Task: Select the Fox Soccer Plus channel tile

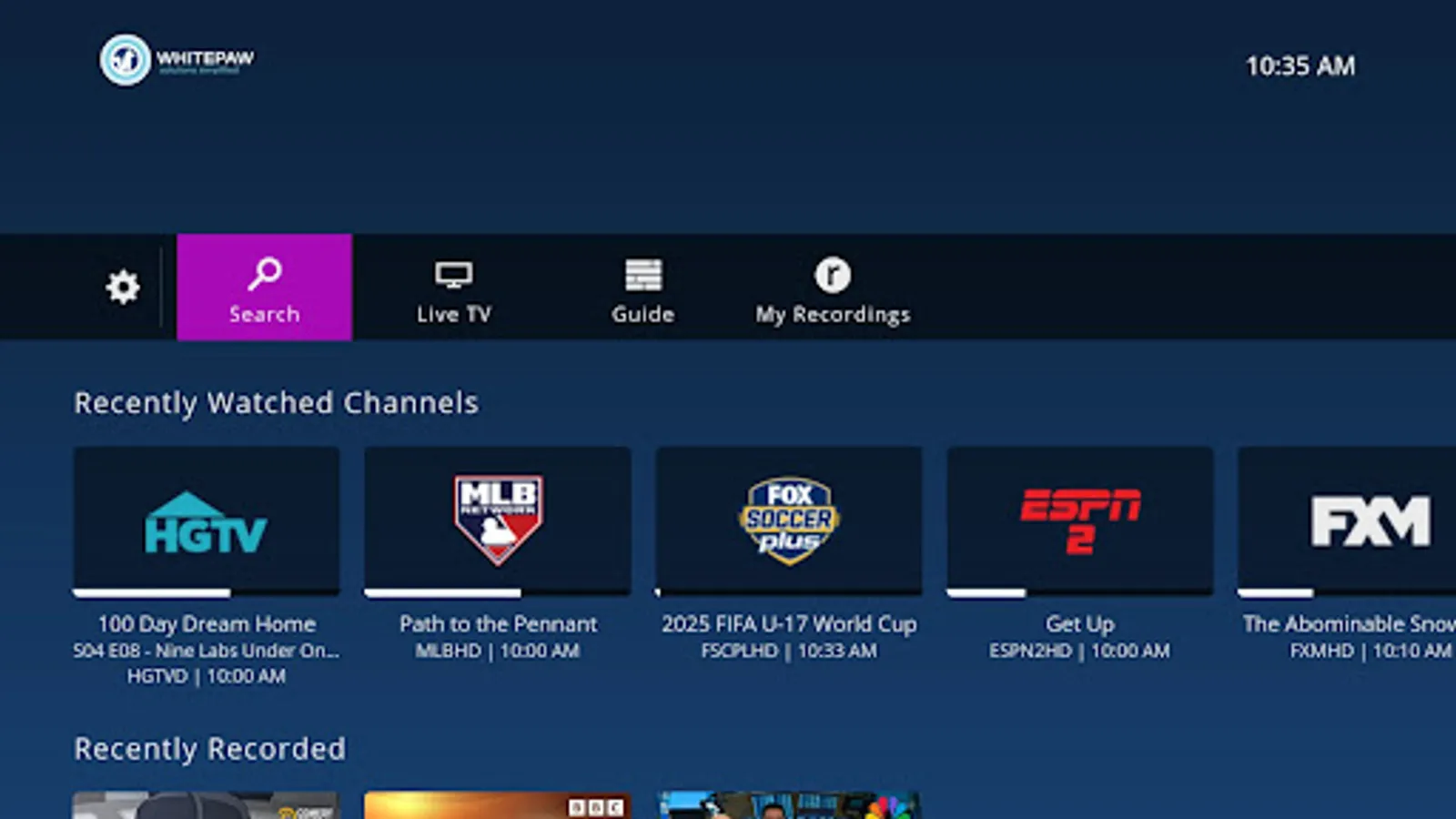Action: (x=789, y=520)
